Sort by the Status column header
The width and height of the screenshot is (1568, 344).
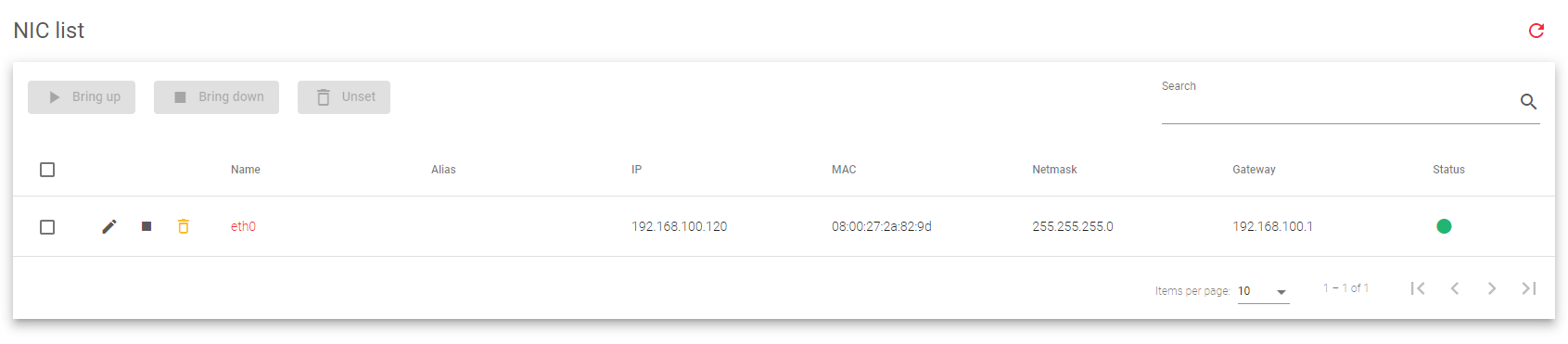coord(1448,170)
